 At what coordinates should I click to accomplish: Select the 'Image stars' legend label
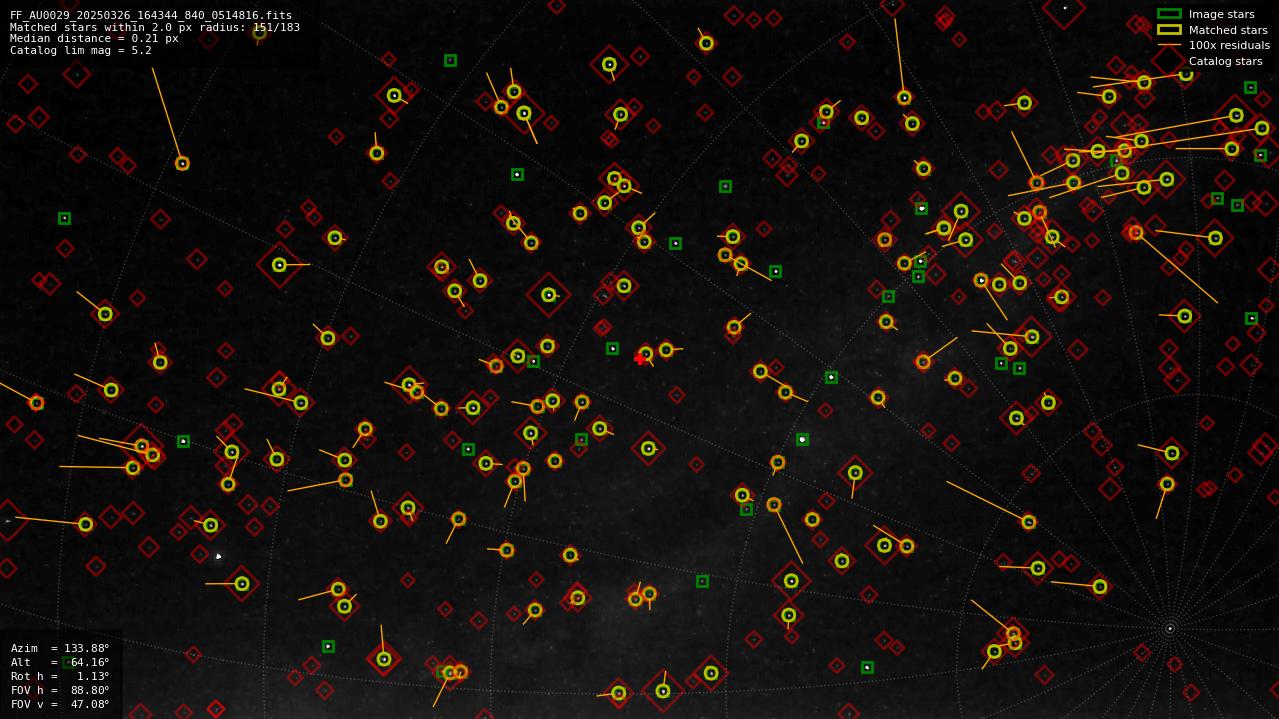click(x=1221, y=14)
